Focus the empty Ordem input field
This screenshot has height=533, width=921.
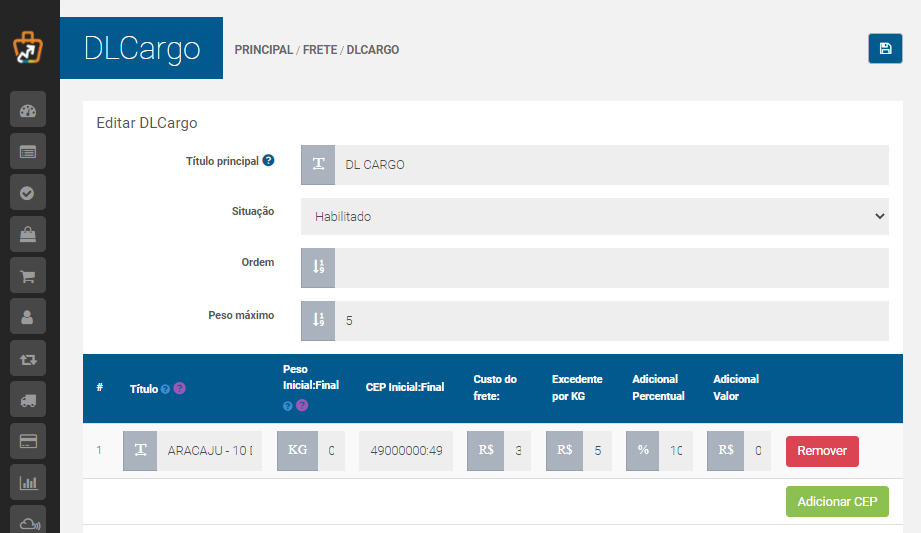pos(611,267)
